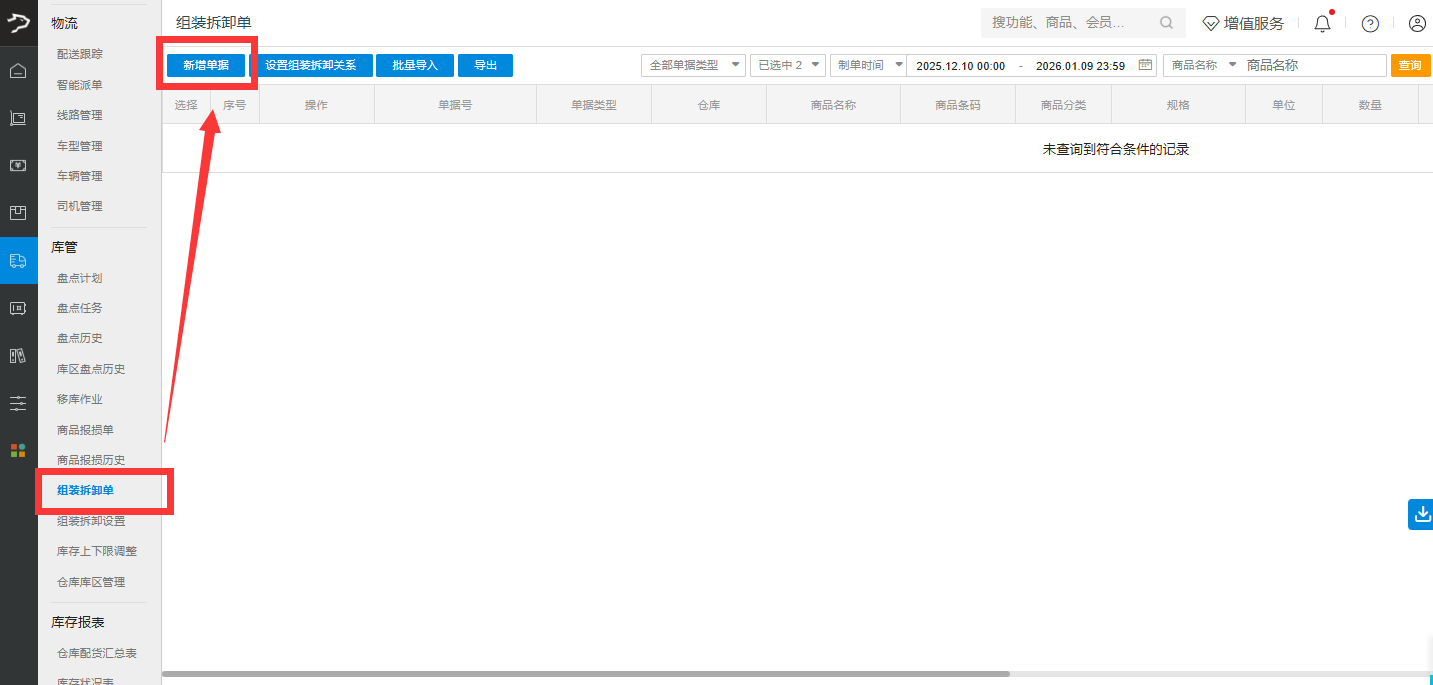Open the delivery truck logistics sidebar icon
The width and height of the screenshot is (1433, 685).
pyautogui.click(x=18, y=261)
